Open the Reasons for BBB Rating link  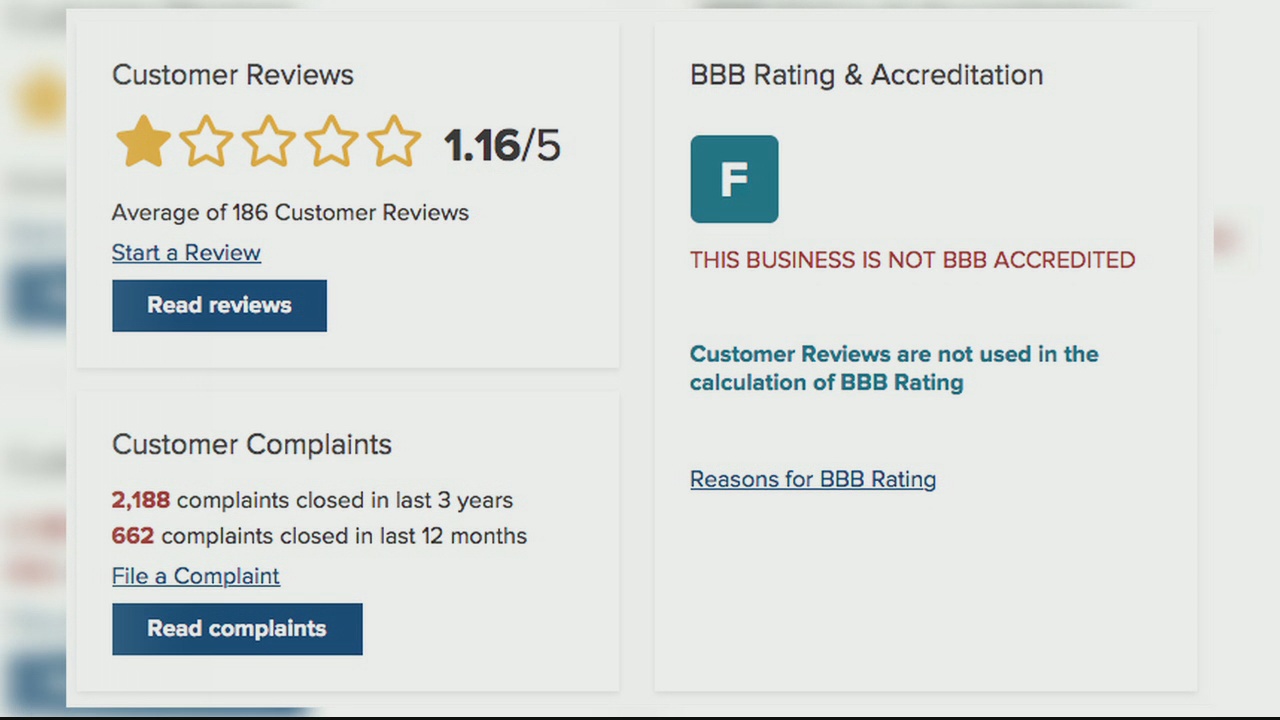(x=813, y=479)
